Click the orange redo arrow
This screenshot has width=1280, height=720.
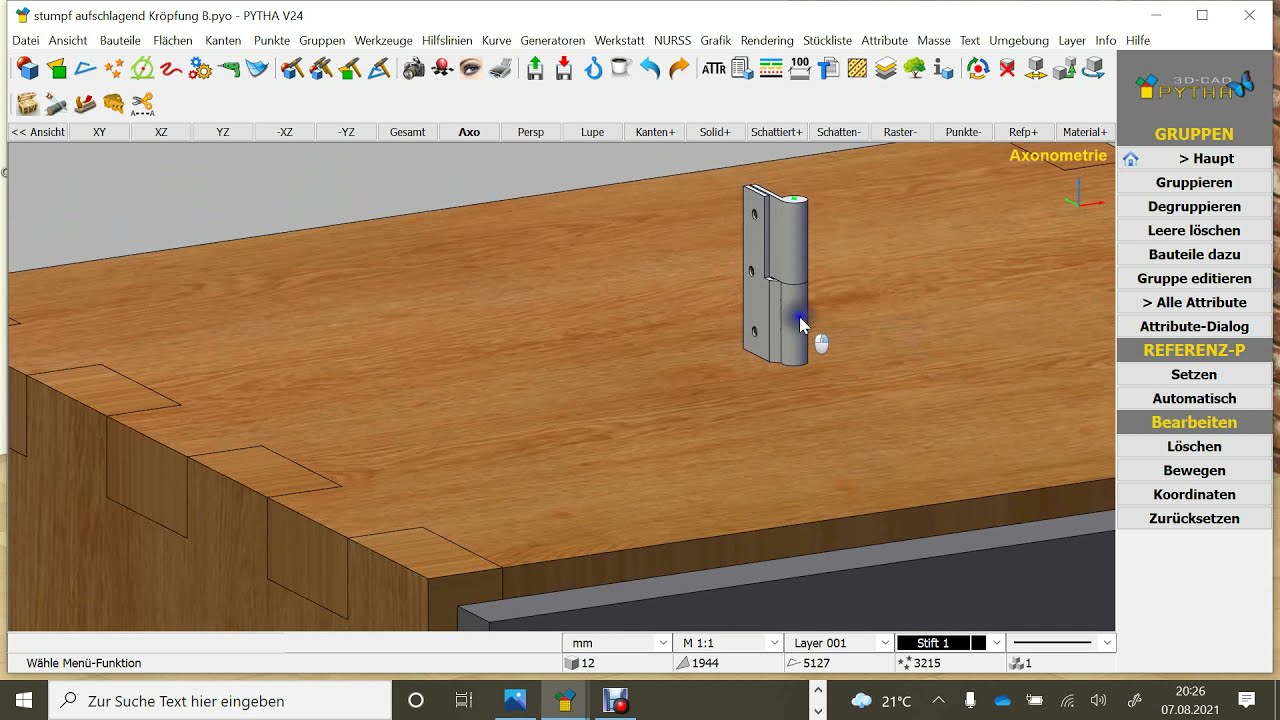(679, 69)
